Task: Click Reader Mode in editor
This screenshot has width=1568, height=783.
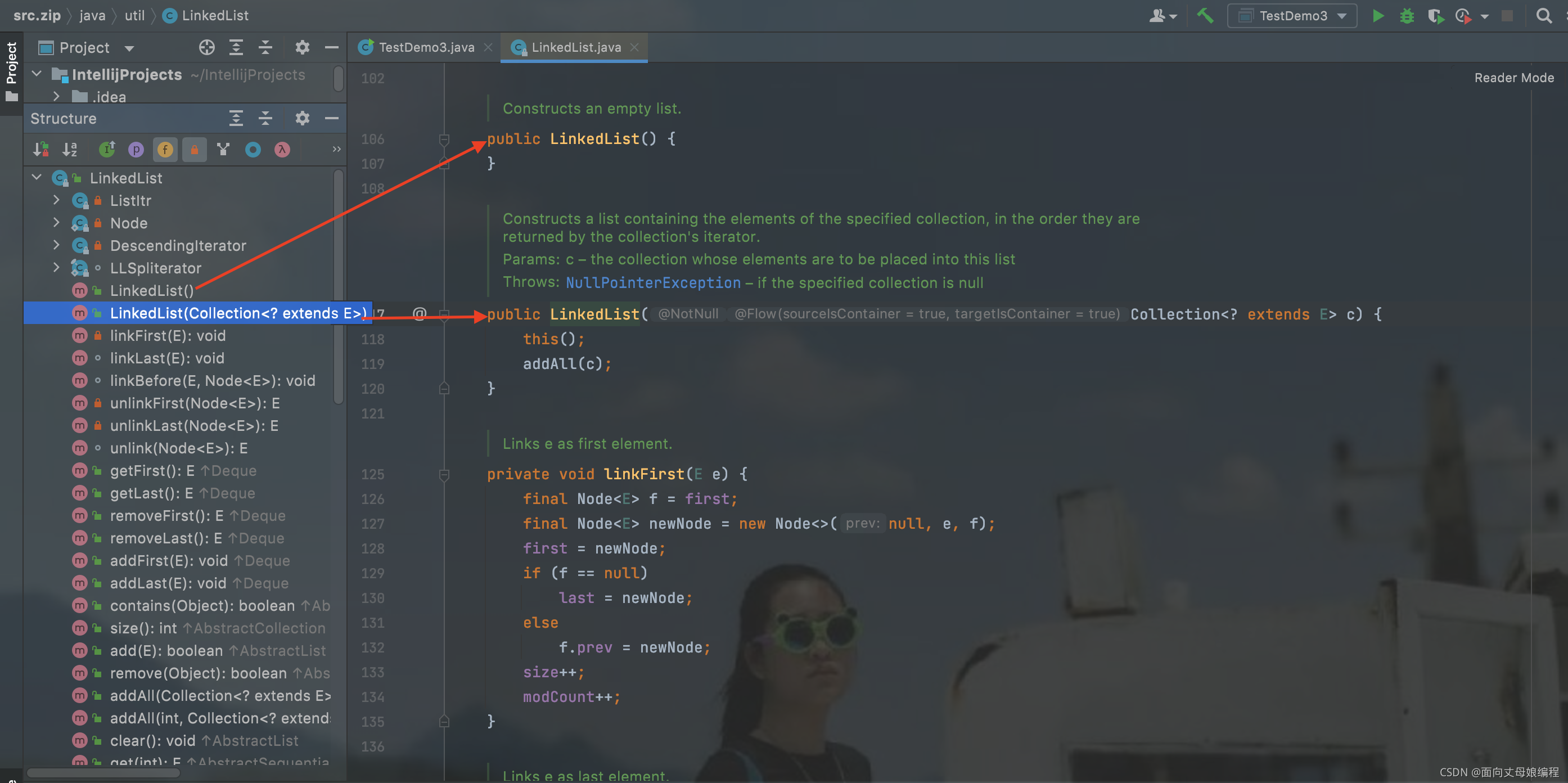Action: click(x=1513, y=78)
